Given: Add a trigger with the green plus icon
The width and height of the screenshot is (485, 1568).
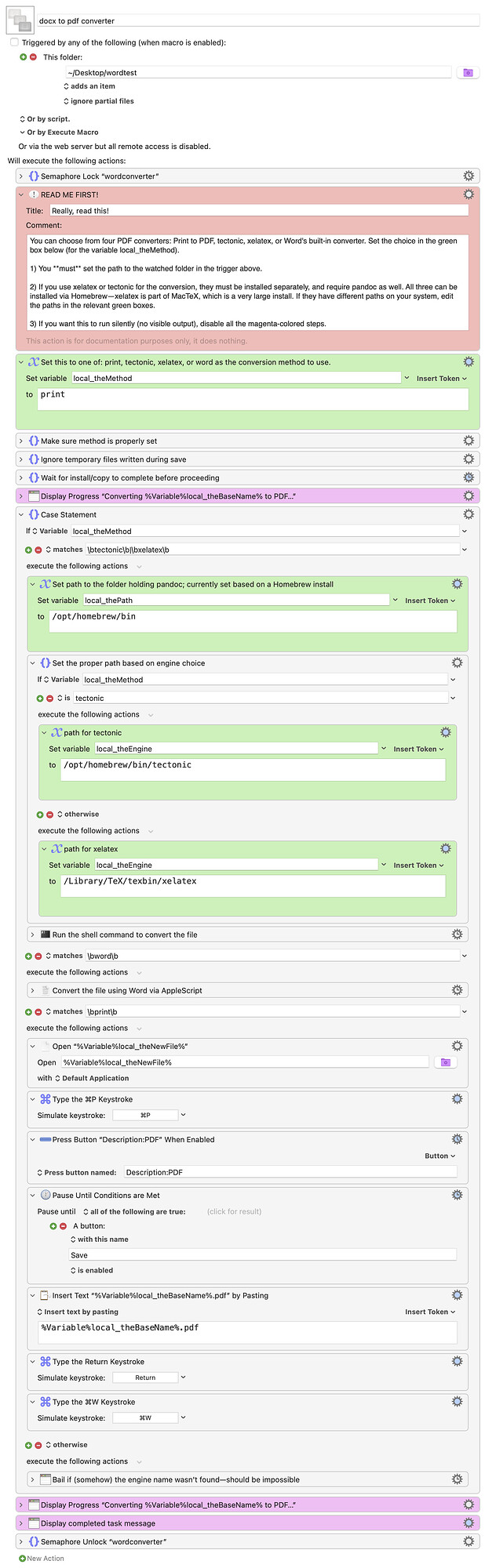Looking at the screenshot, I should coord(24,57).
